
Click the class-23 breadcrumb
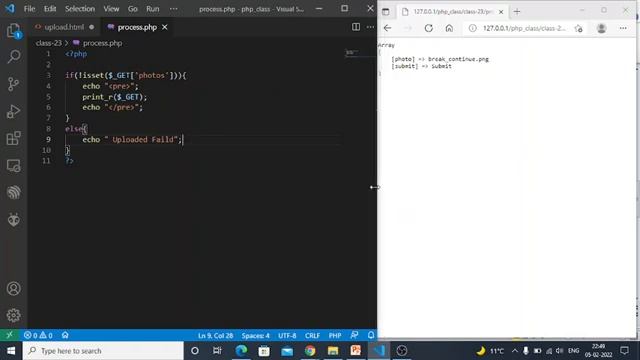pos(49,43)
